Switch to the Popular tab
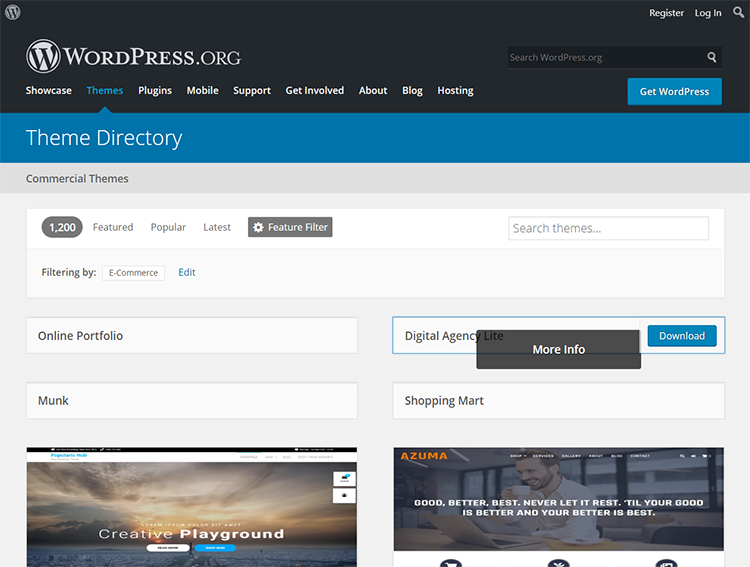This screenshot has width=750, height=567. coord(168,227)
